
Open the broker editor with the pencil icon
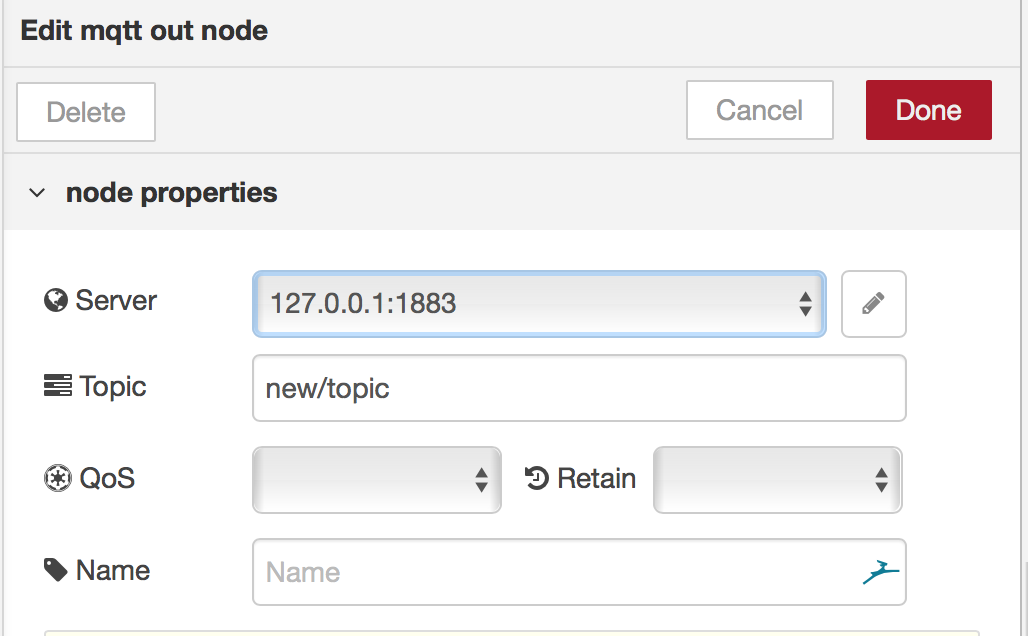tap(873, 304)
